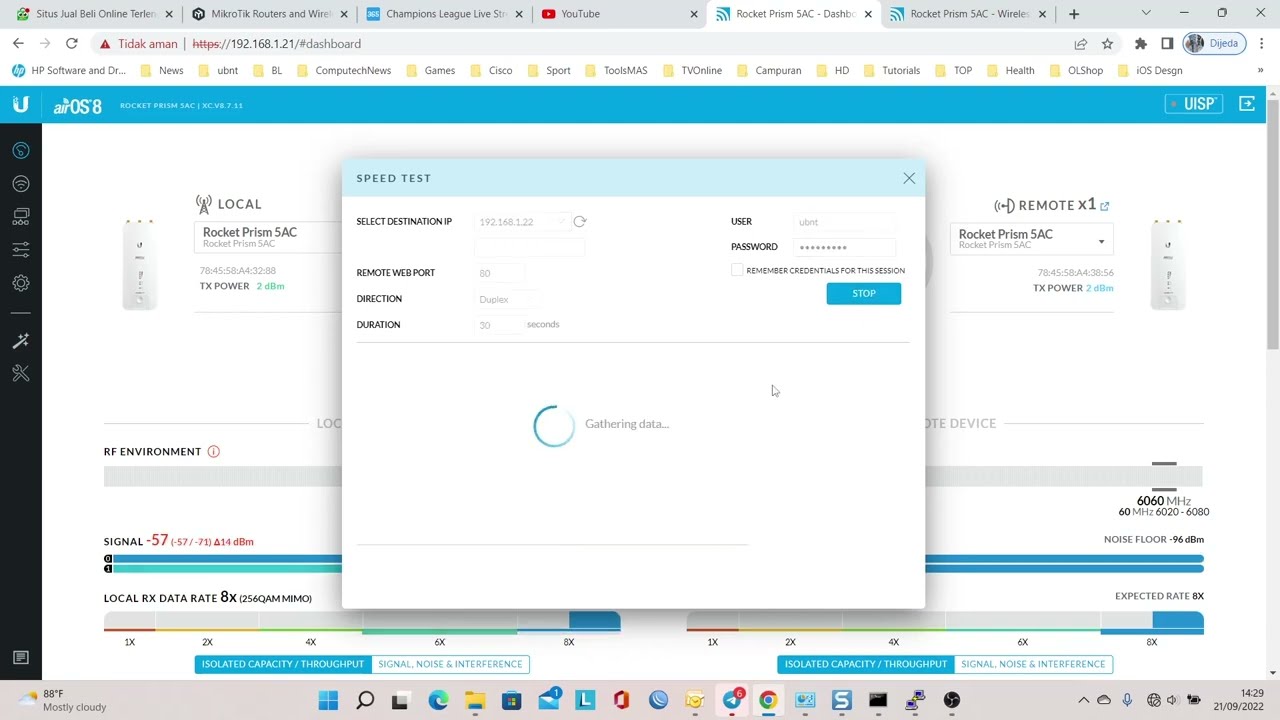Open the setup wizard wand icon
This screenshot has width=1280, height=720.
pyautogui.click(x=21, y=341)
